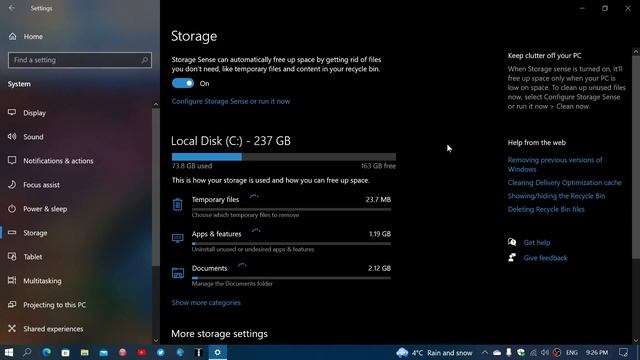Click the Sound speaker icon in sidebar
The image size is (640, 360).
tap(12, 136)
